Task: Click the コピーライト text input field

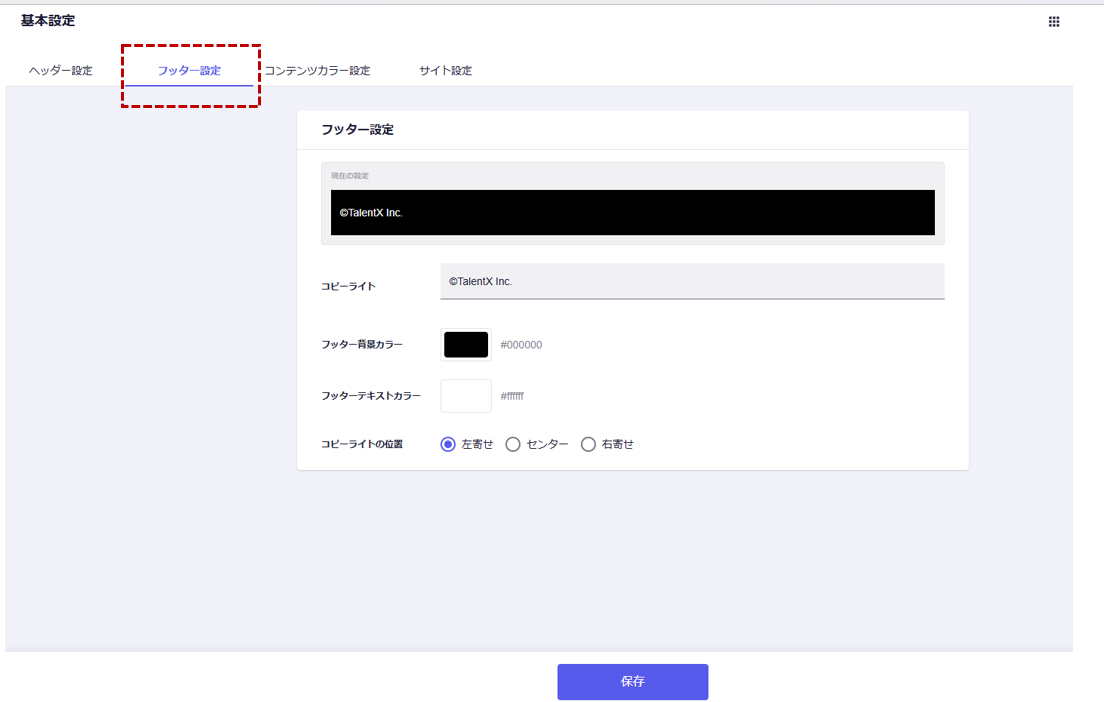Action: tap(691, 282)
